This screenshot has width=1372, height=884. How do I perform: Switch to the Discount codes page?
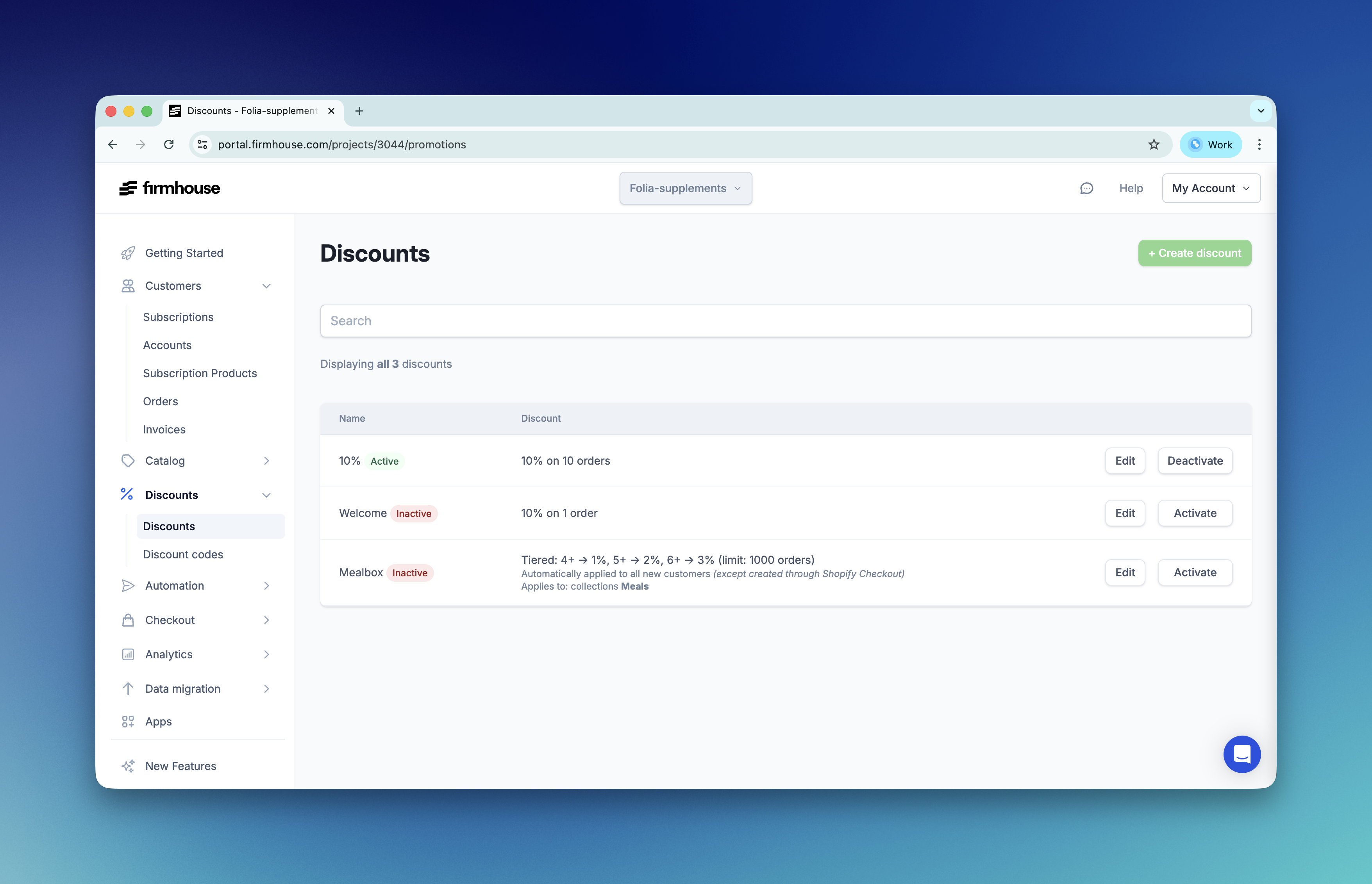click(x=182, y=554)
